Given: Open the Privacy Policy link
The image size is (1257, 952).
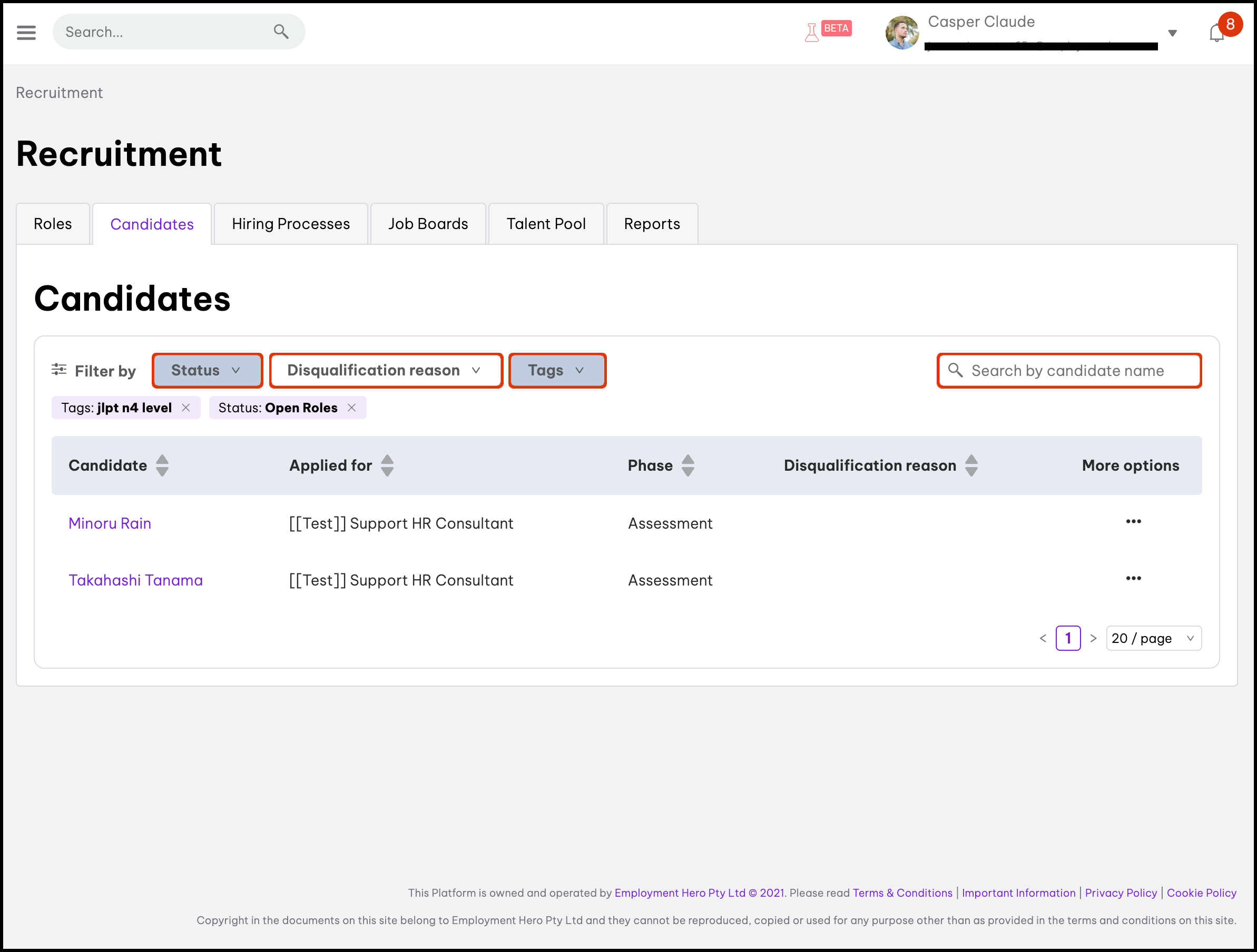Looking at the screenshot, I should pyautogui.click(x=1121, y=893).
